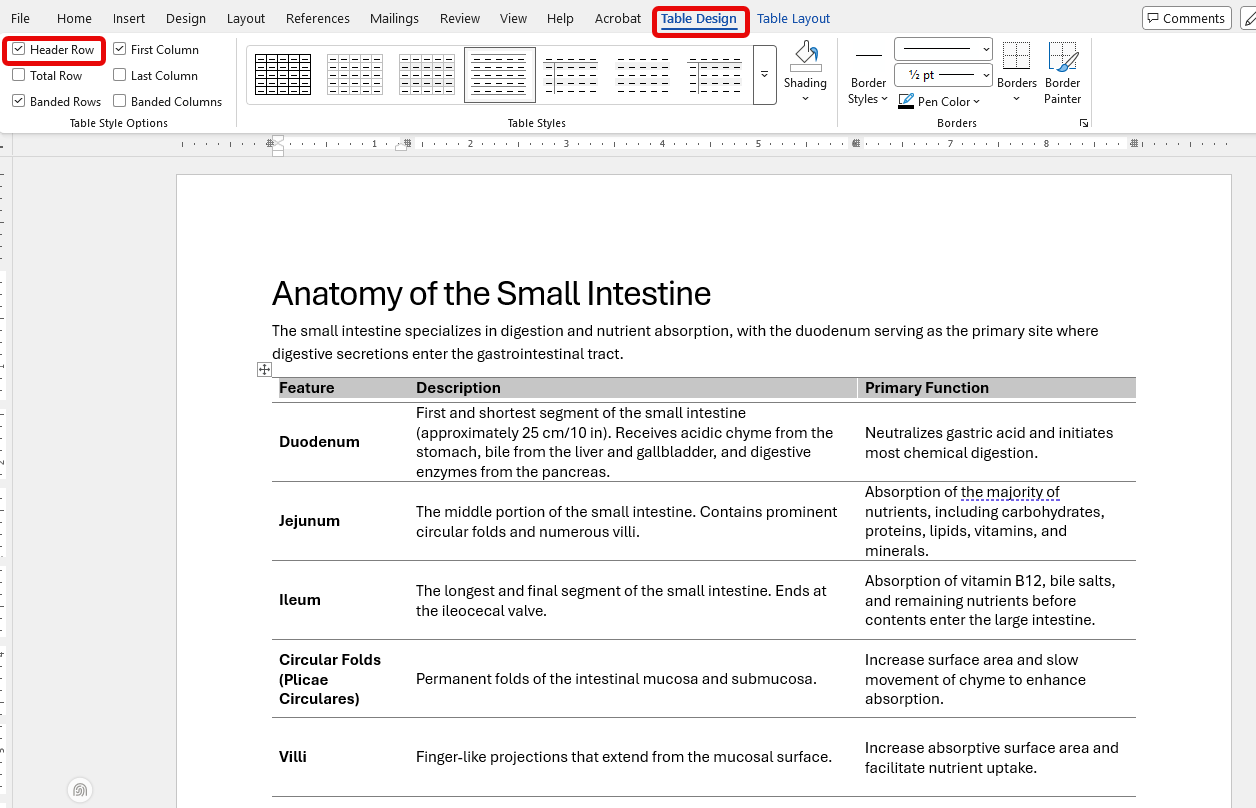Click the Permanent folds description cell

[633, 679]
